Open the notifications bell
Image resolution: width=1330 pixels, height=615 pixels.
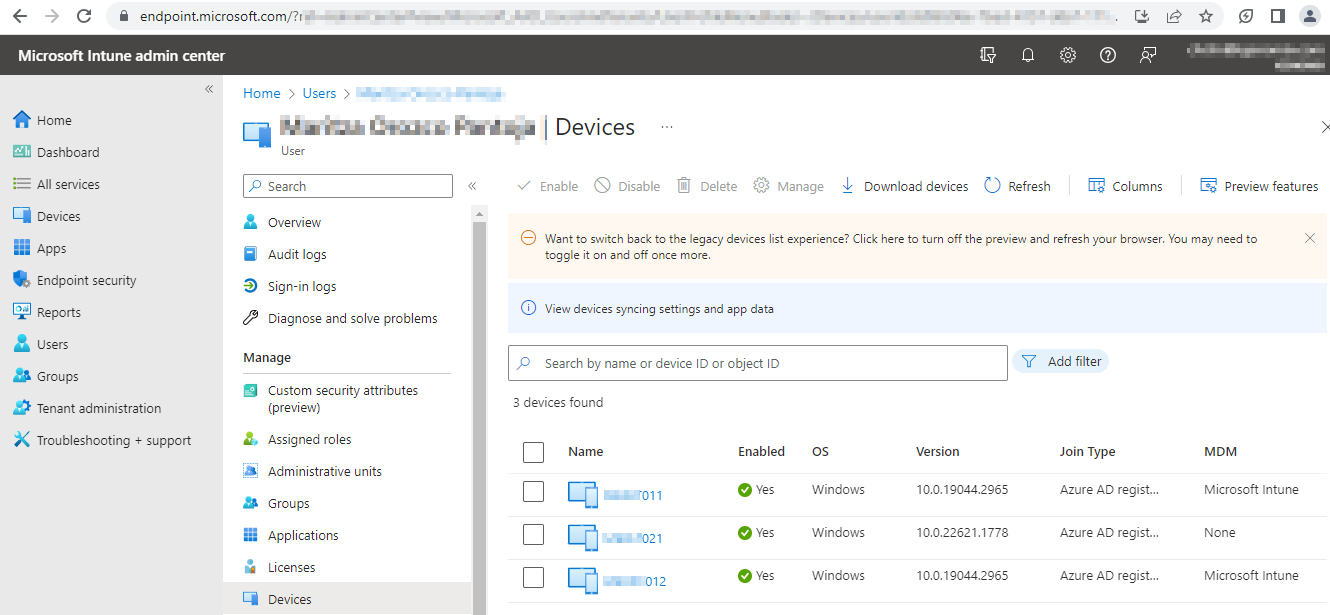pyautogui.click(x=1028, y=56)
